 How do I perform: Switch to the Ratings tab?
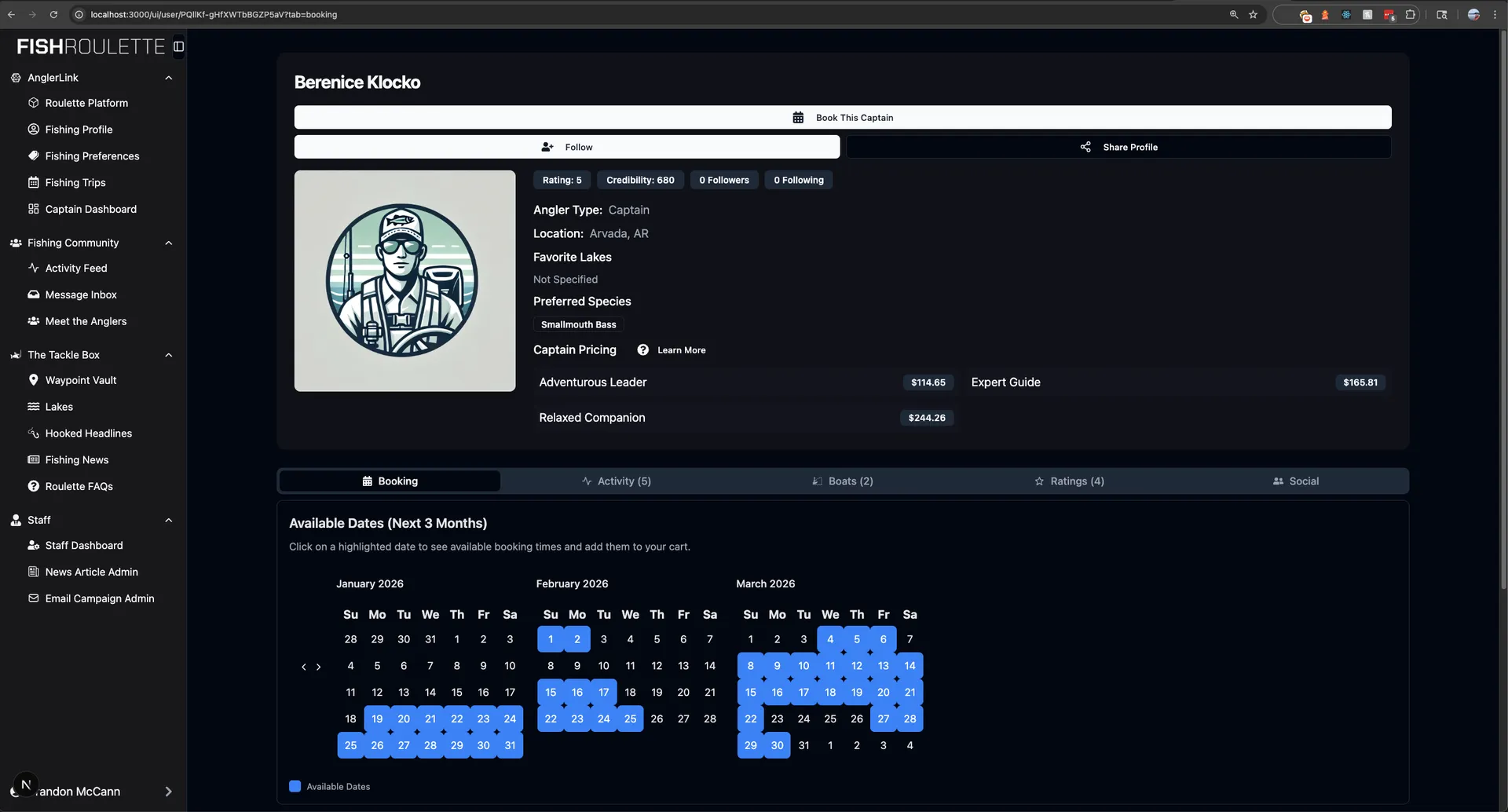(1068, 481)
